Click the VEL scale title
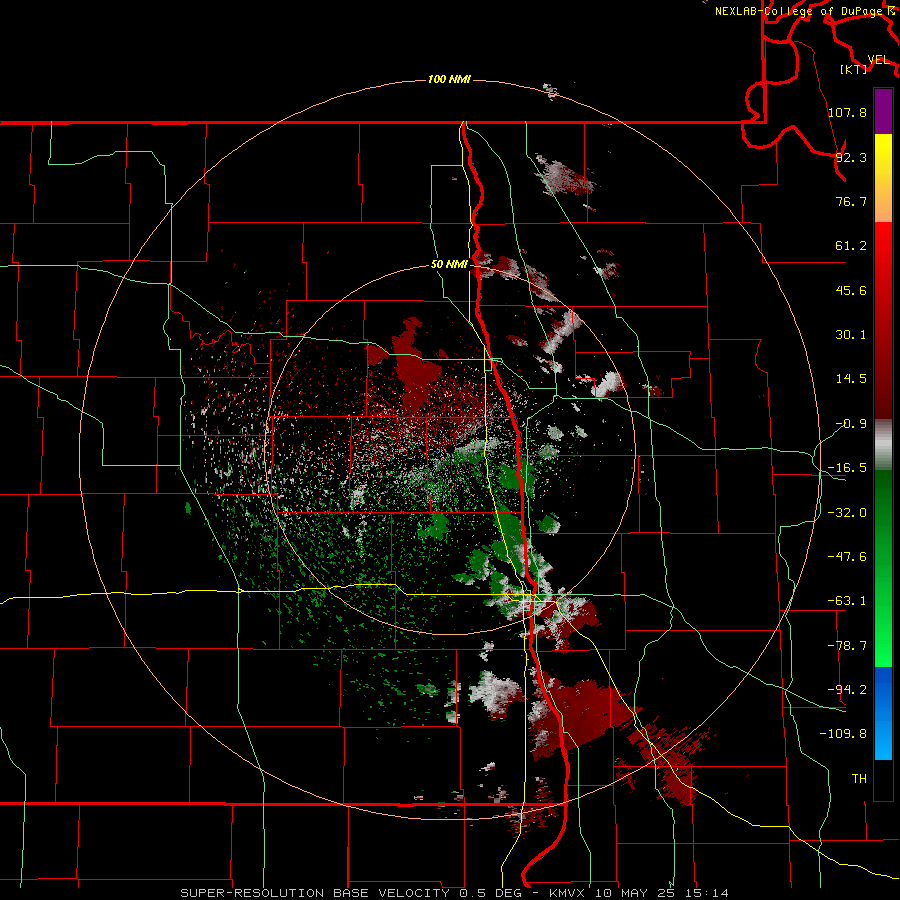The height and width of the screenshot is (900, 900). 878,60
